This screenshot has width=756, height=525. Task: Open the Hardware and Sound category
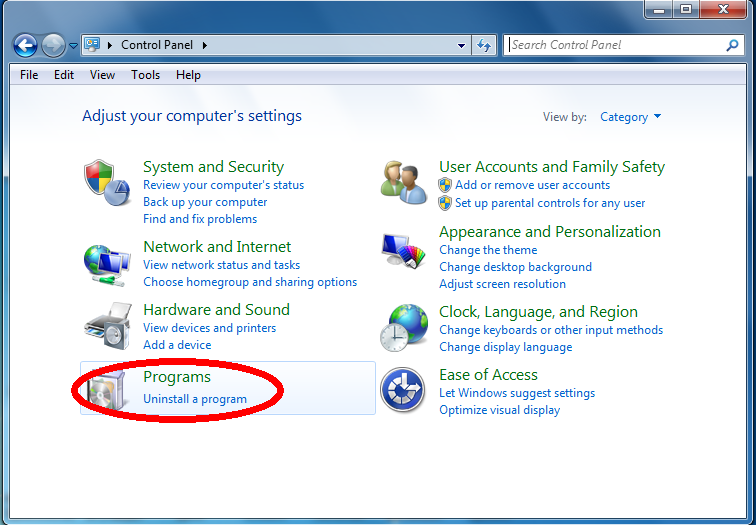[x=216, y=310]
